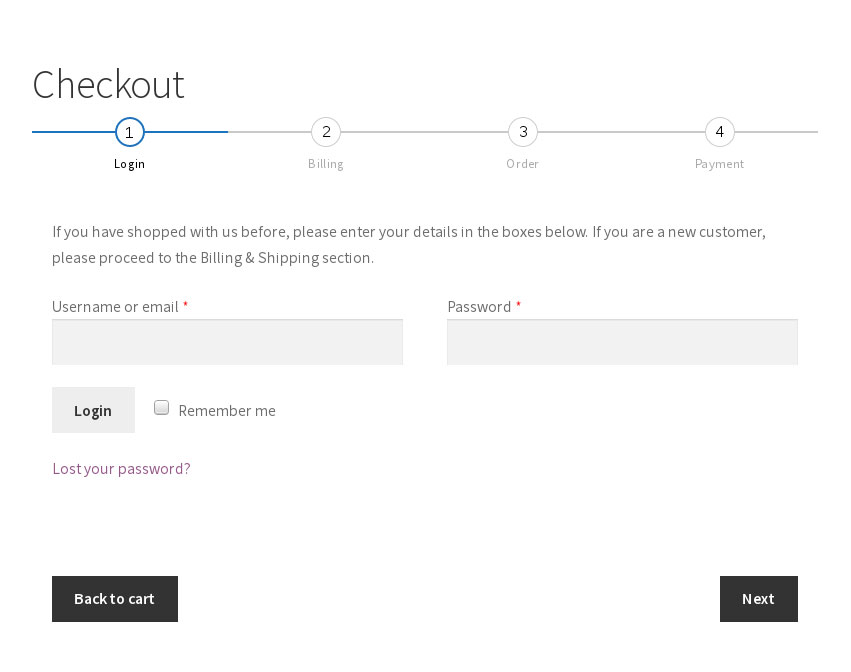
Task: Select the step 4 circle in the progress bar
Action: click(x=719, y=132)
